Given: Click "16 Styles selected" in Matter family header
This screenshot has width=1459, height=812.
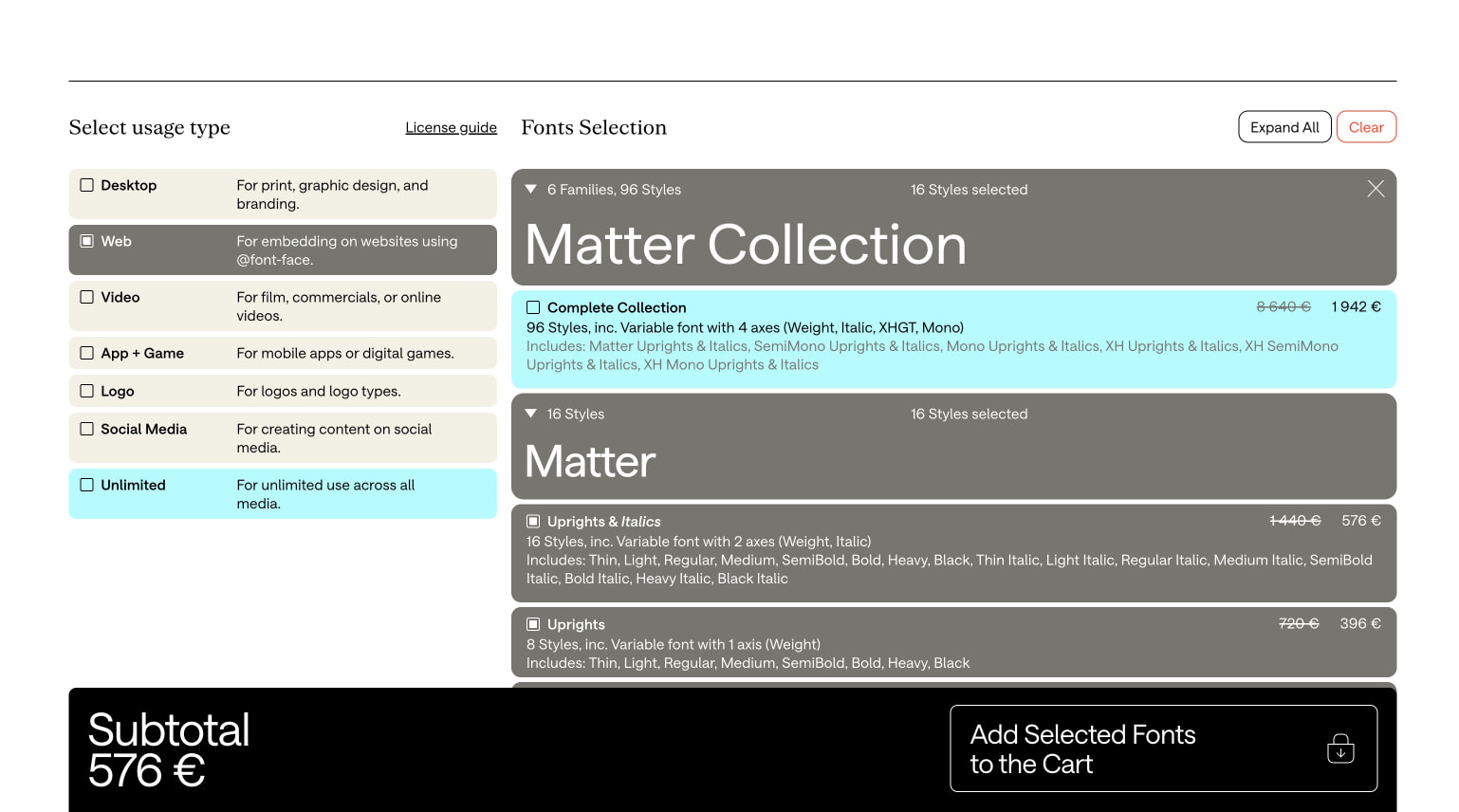Looking at the screenshot, I should tap(969, 414).
